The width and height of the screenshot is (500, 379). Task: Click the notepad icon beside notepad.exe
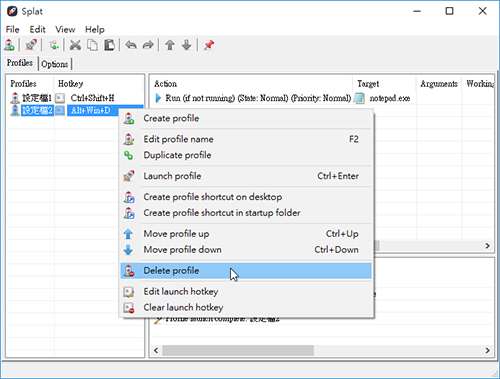pyautogui.click(x=360, y=98)
